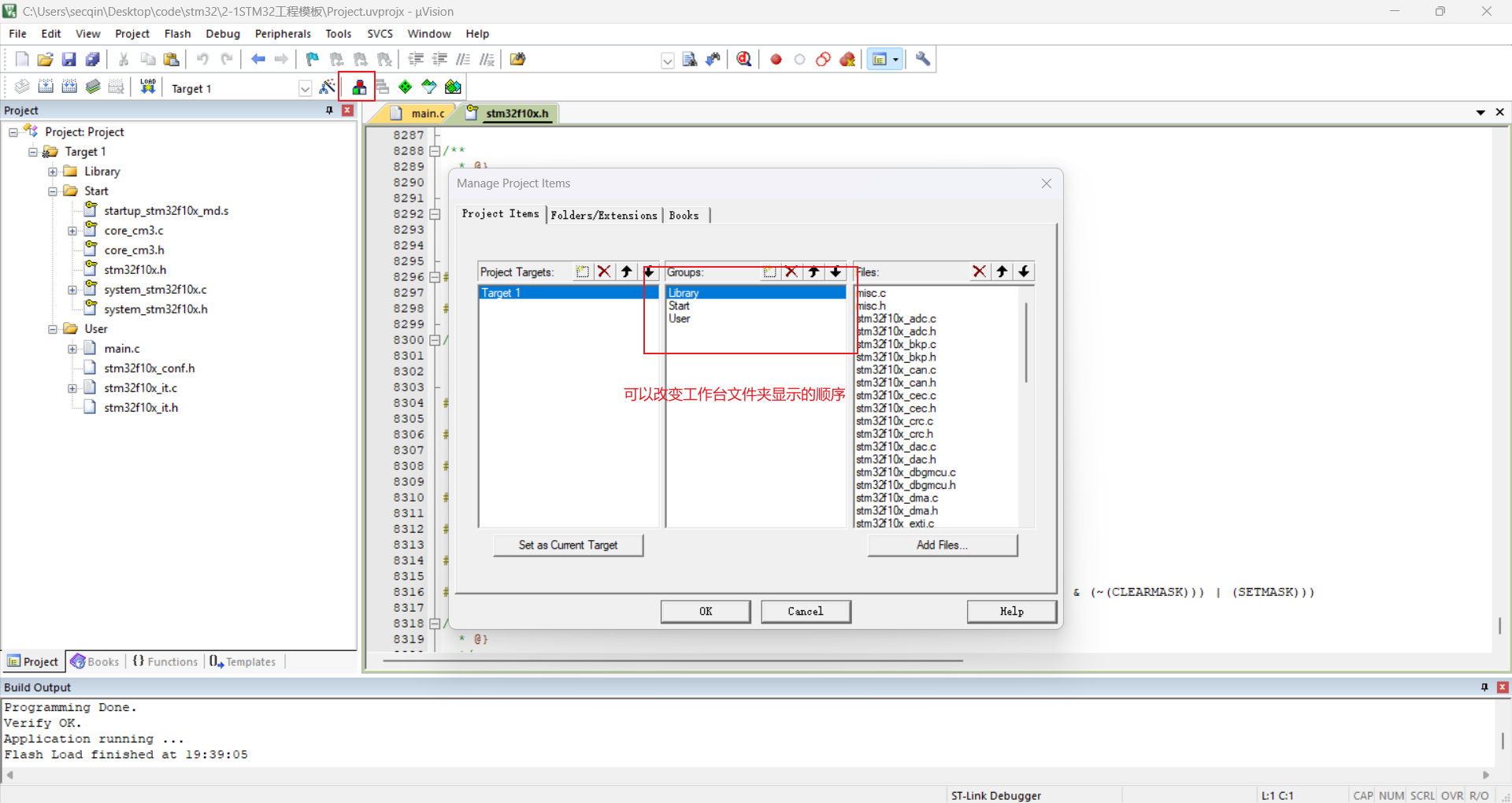Screen dimensions: 1512x803
Task: Click the Open file folder icon
Action: (45, 59)
